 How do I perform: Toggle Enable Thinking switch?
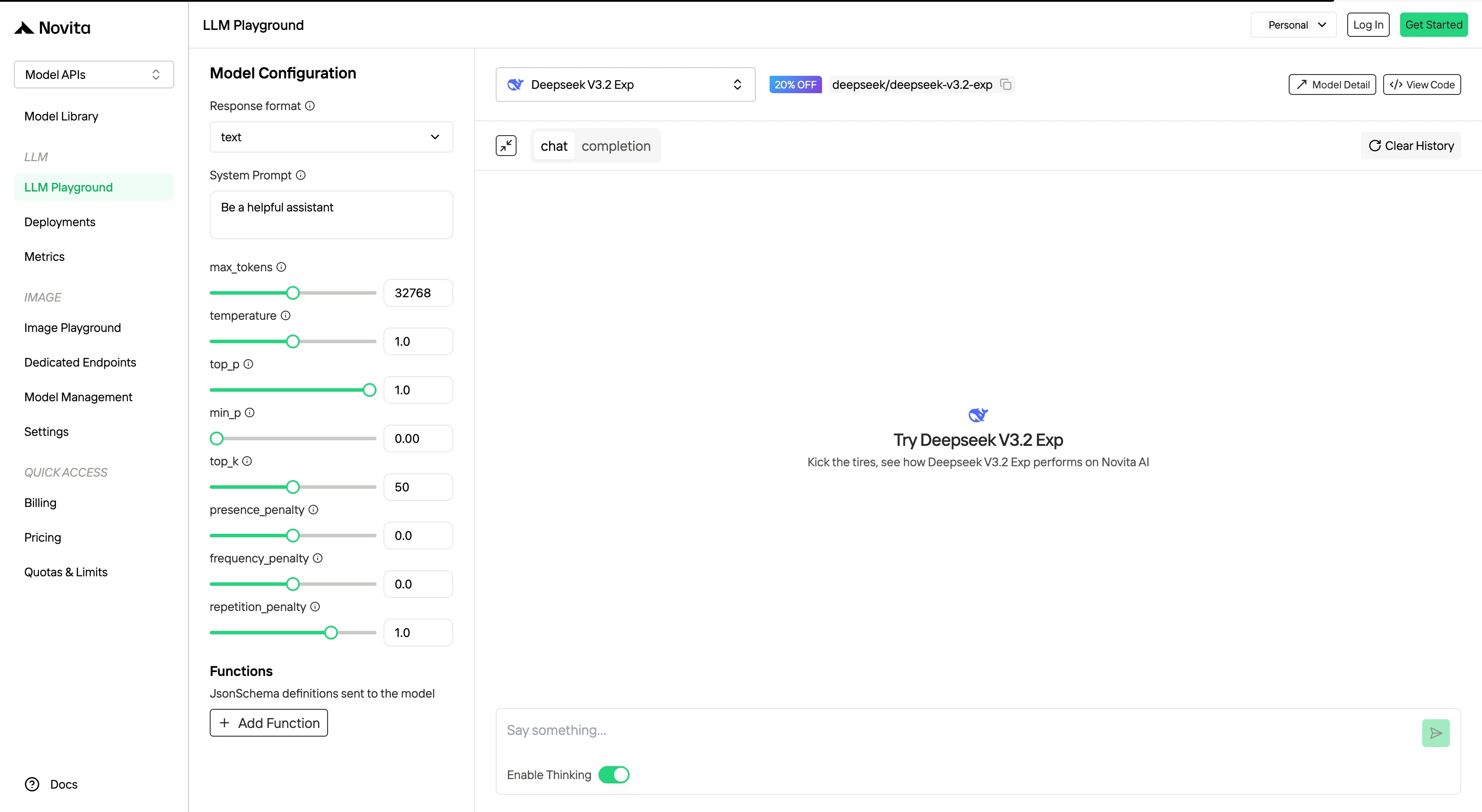(x=614, y=775)
